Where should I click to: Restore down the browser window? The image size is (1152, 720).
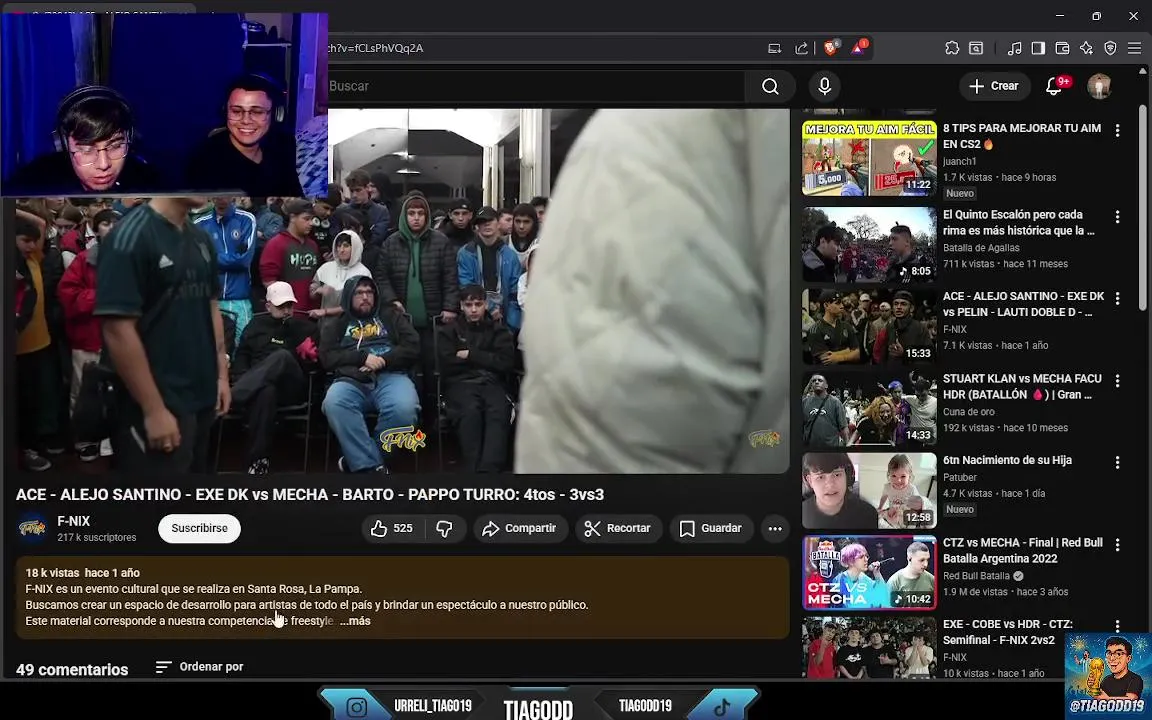(1096, 15)
